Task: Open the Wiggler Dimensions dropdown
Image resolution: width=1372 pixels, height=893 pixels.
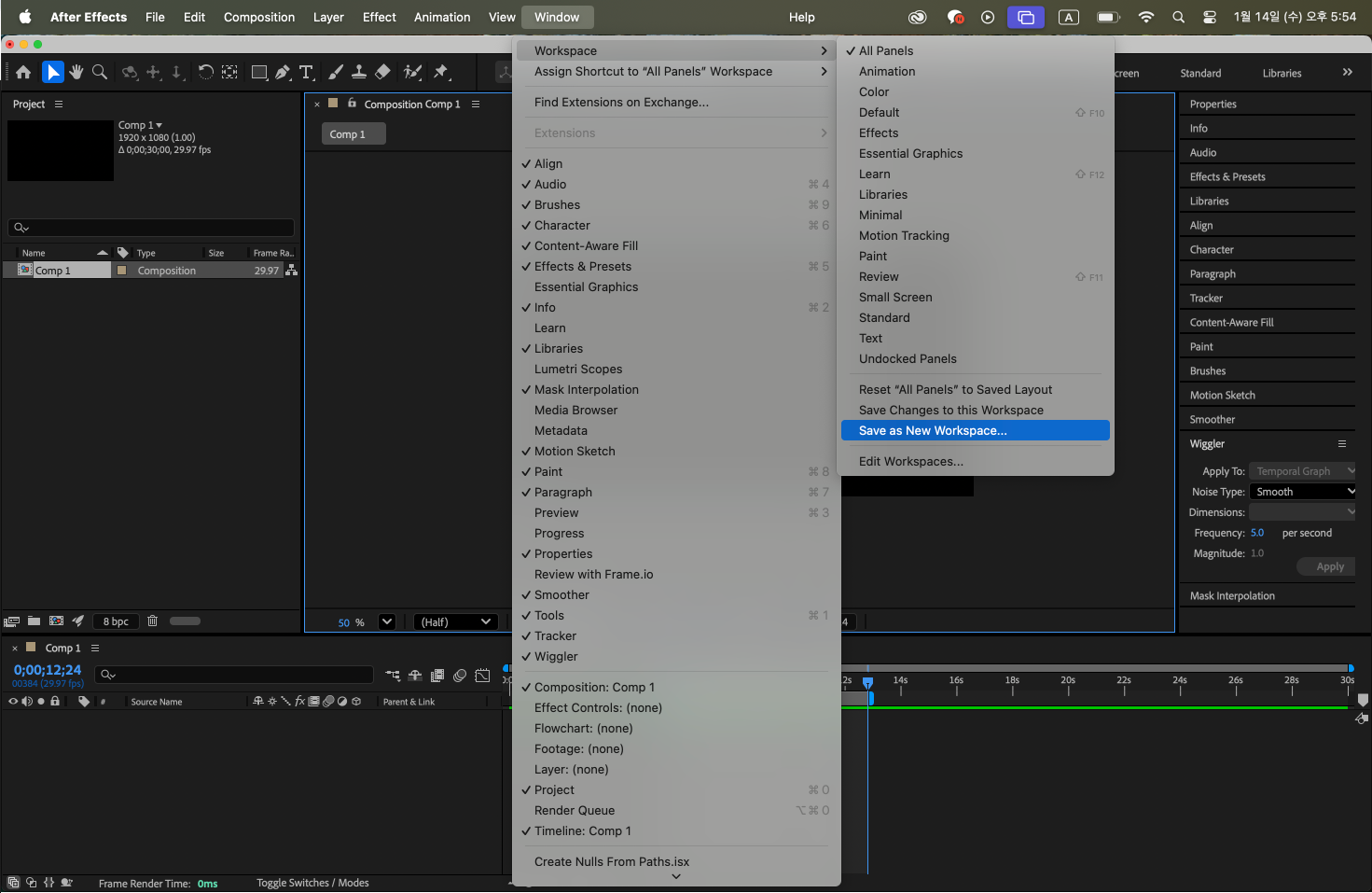Action: coord(1303,512)
